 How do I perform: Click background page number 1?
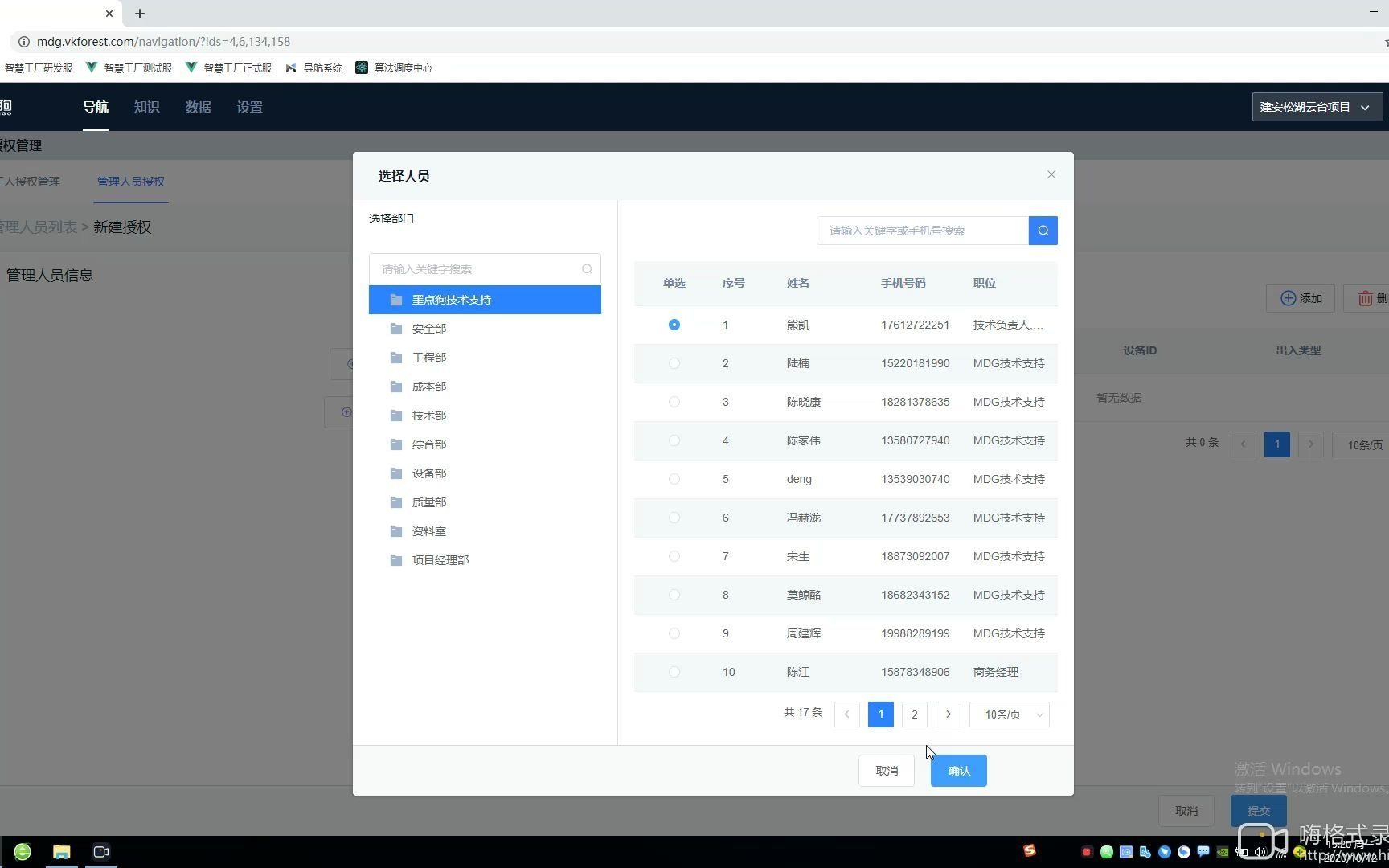(1277, 444)
